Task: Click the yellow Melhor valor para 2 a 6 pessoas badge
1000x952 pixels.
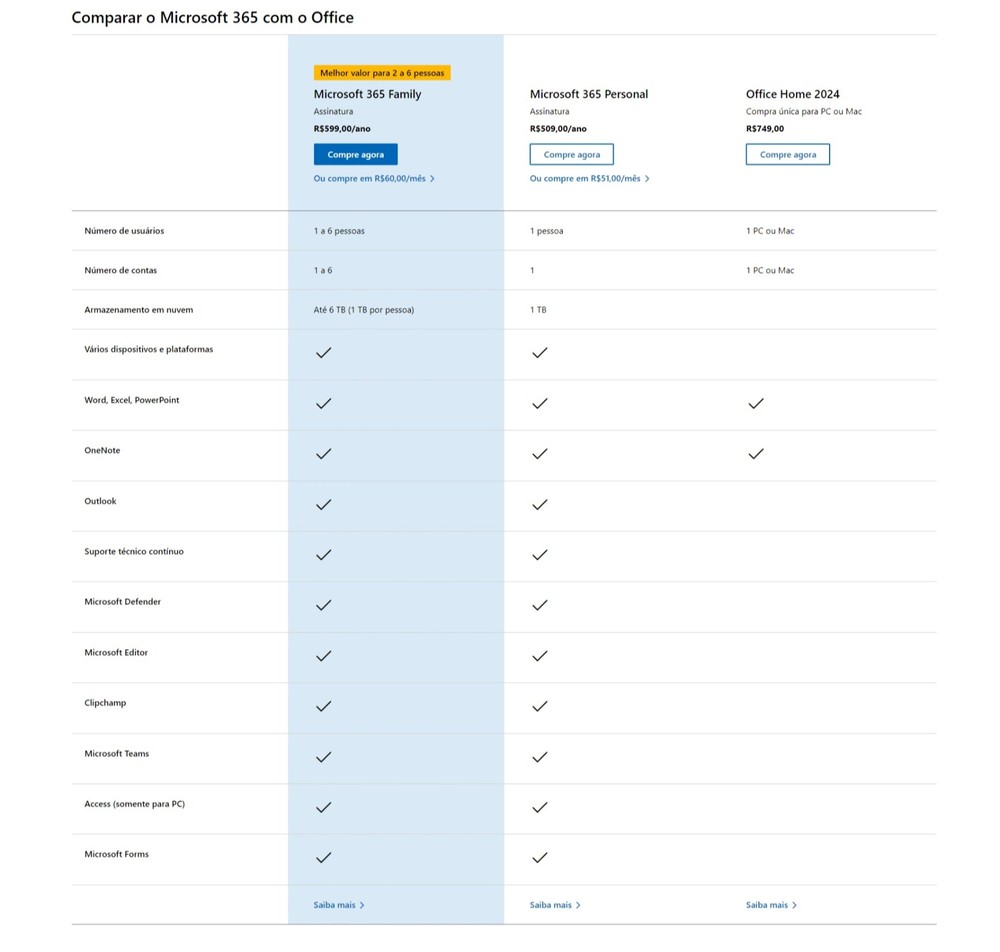Action: pos(382,73)
